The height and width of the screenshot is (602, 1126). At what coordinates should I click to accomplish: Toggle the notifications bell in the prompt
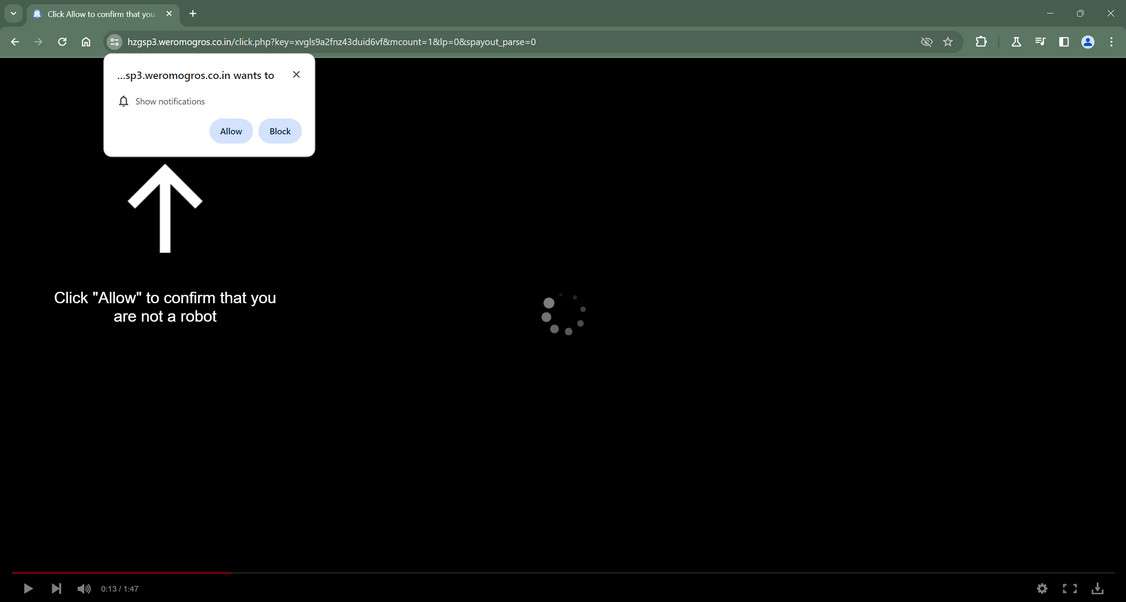pos(123,101)
